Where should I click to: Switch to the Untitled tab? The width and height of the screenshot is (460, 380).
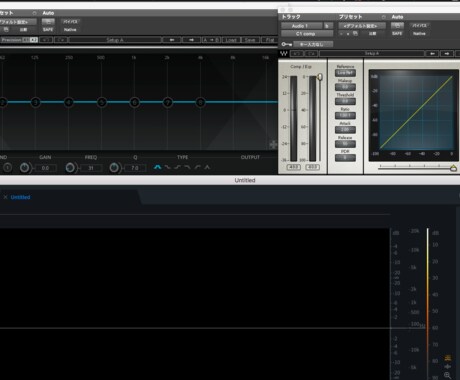pos(20,197)
